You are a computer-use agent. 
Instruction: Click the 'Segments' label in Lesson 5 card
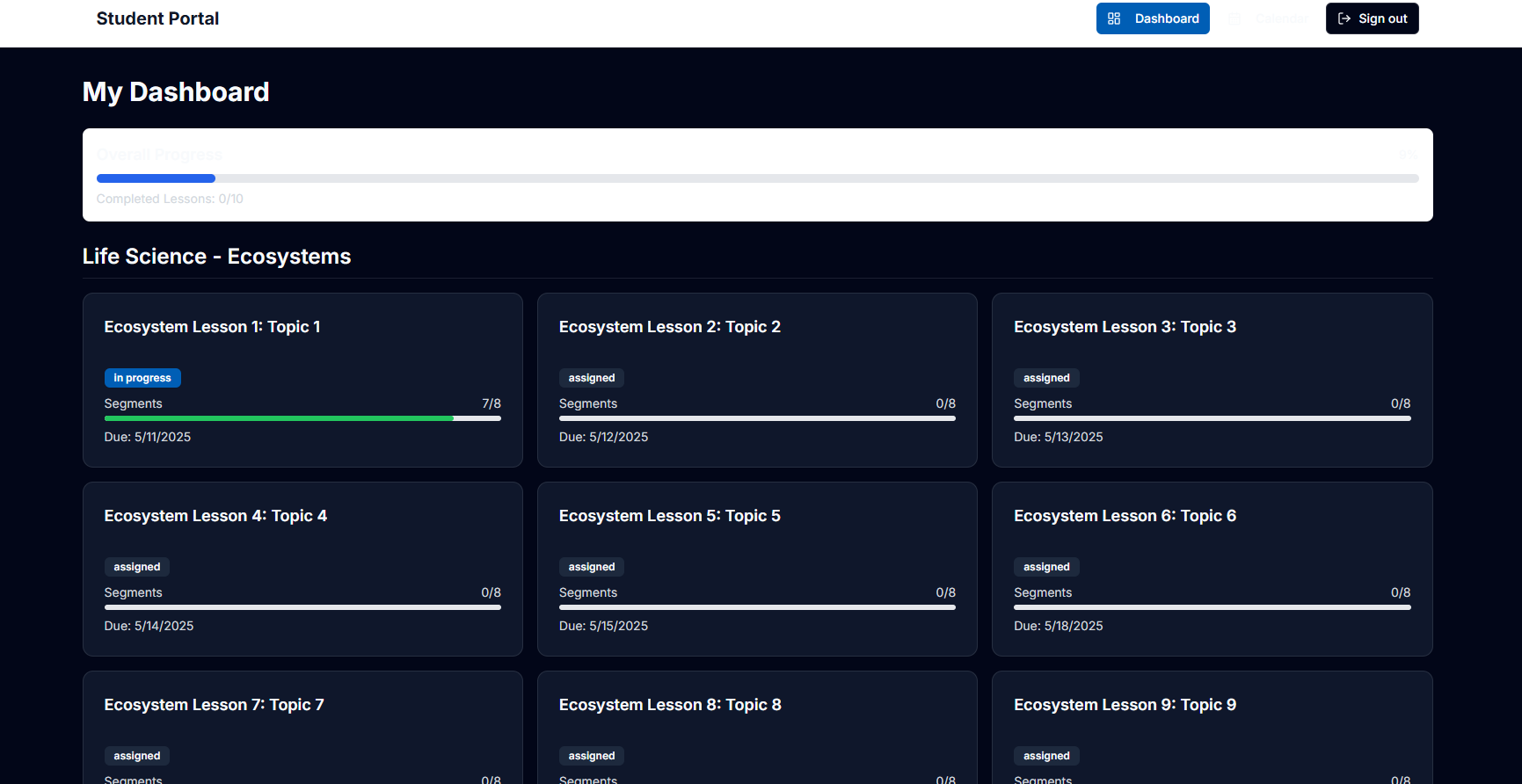click(588, 592)
